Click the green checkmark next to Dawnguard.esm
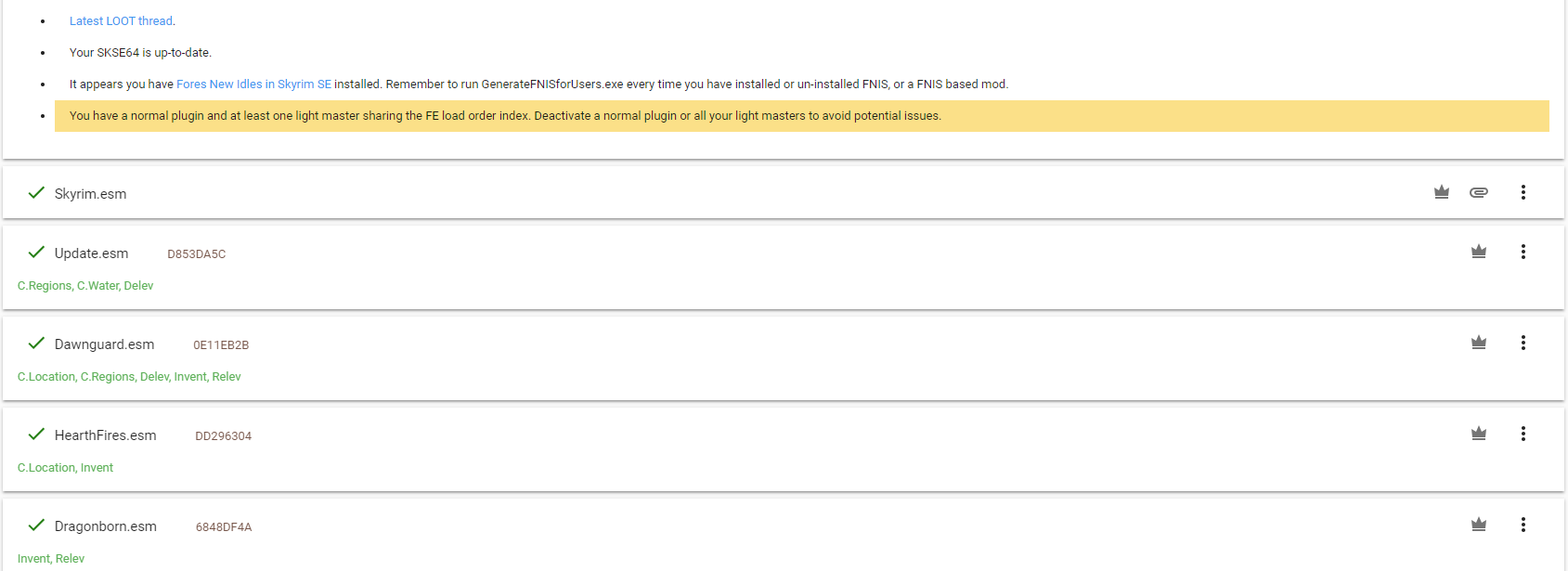Viewport: 1568px width, 571px height. point(36,344)
